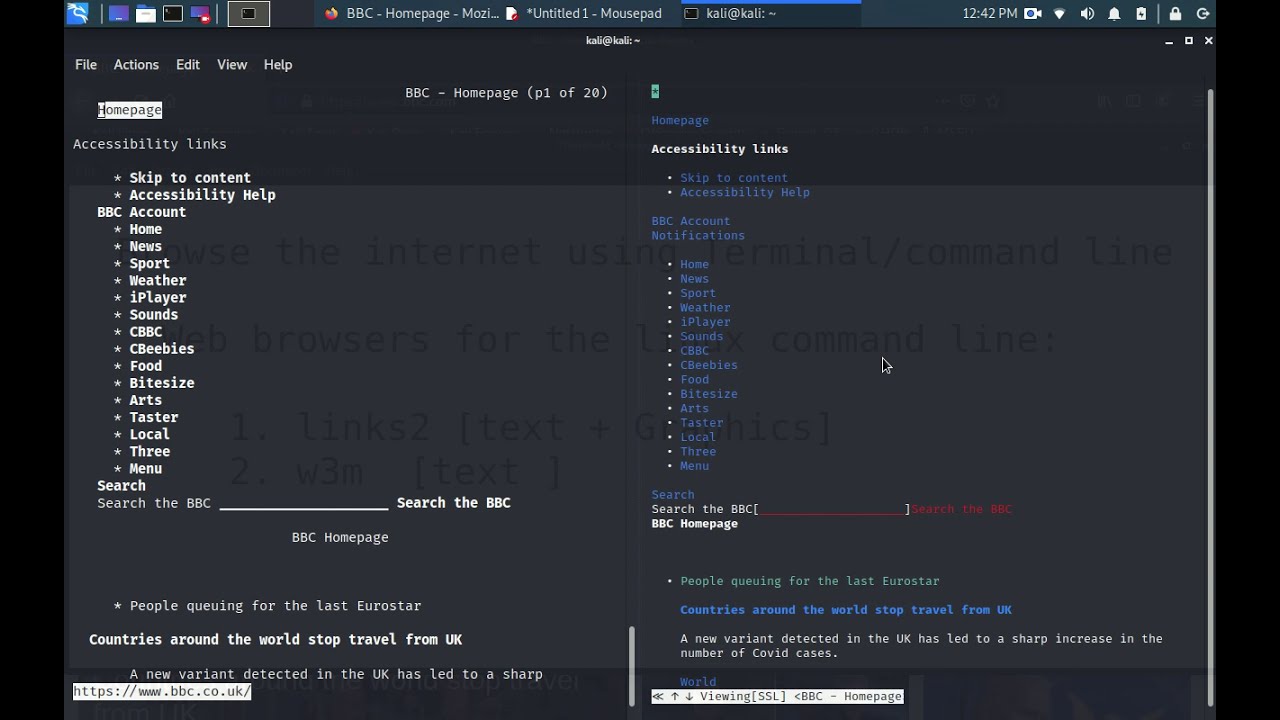Switch to Untitled 1 Mousepad taskbar window
Viewport: 1280px width, 720px height.
pyautogui.click(x=591, y=13)
